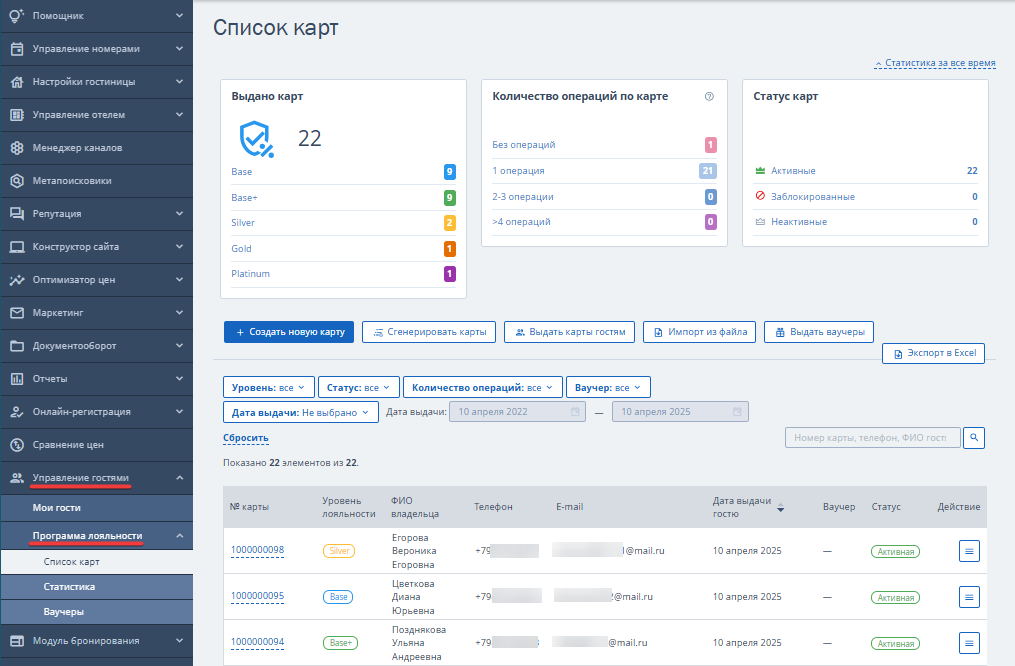
Task: Click the help question icon in operations panel
Action: [709, 96]
